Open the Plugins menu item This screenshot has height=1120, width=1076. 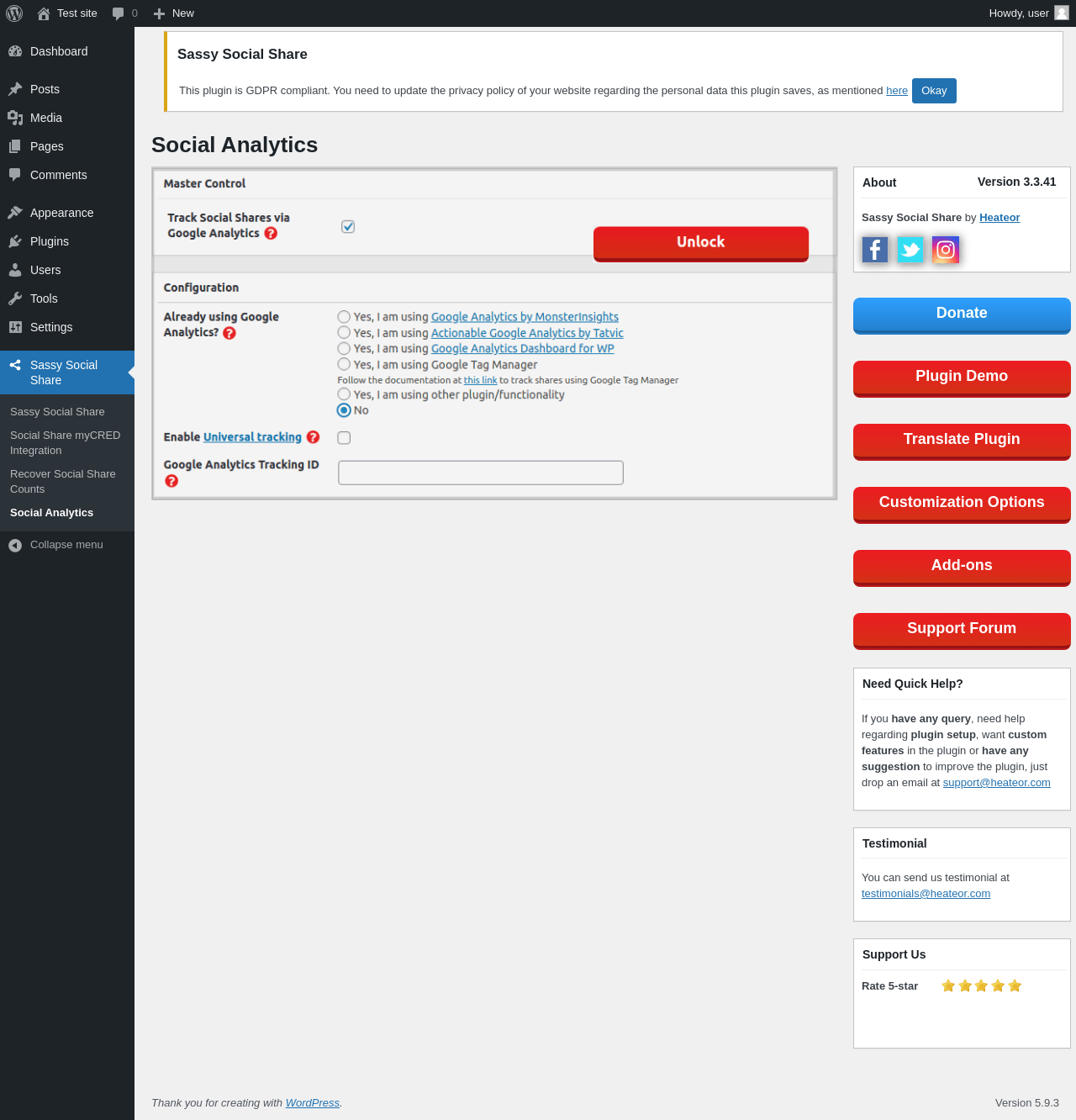(x=67, y=241)
